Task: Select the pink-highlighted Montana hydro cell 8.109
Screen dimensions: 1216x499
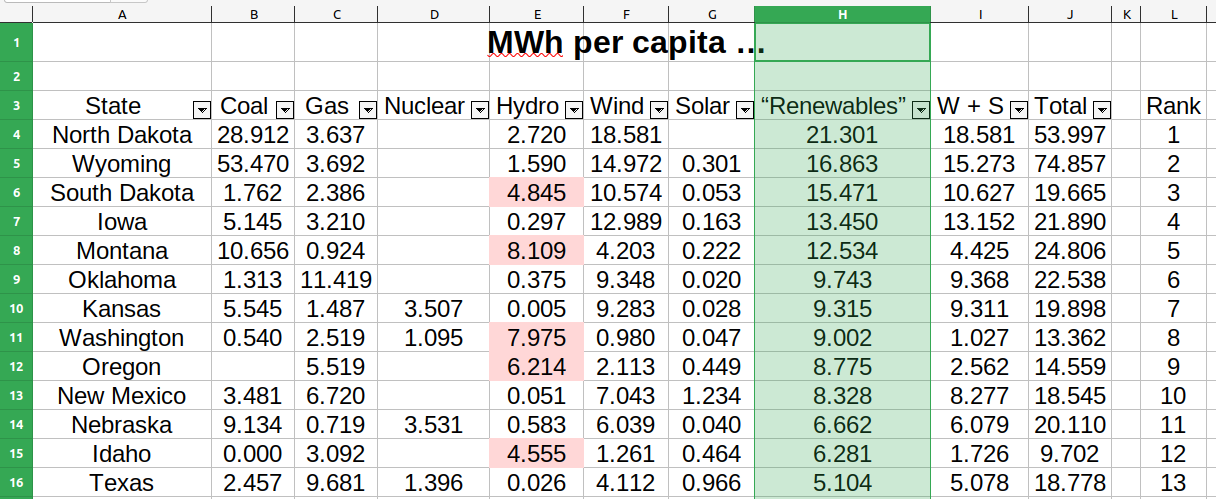Action: (x=536, y=251)
